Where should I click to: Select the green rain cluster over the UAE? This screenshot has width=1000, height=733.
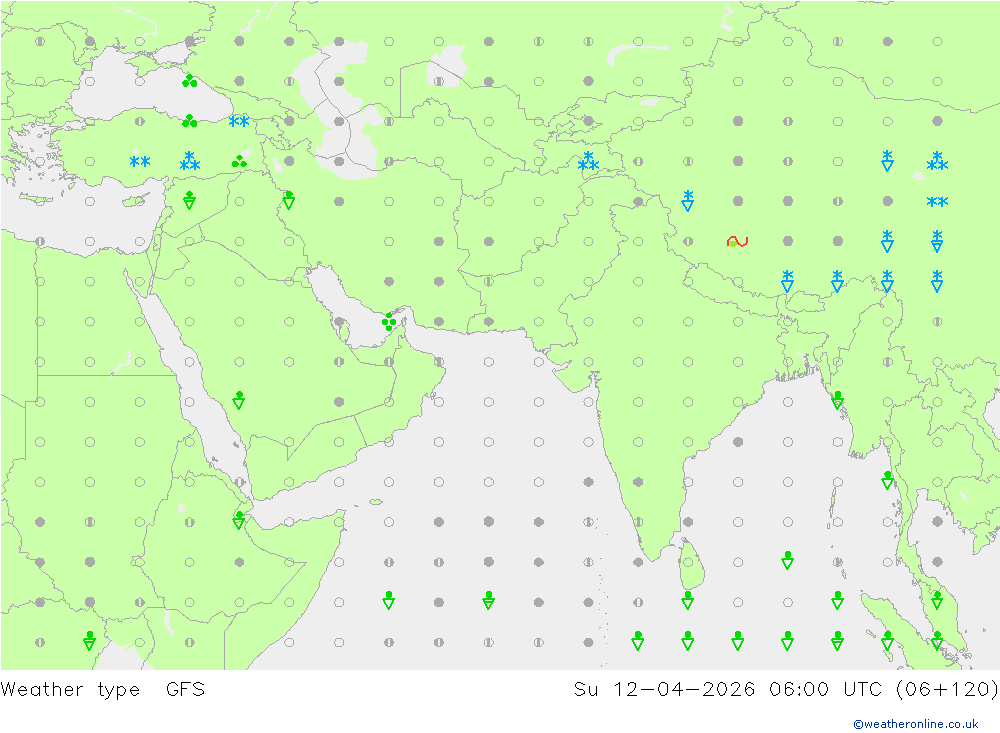click(389, 321)
